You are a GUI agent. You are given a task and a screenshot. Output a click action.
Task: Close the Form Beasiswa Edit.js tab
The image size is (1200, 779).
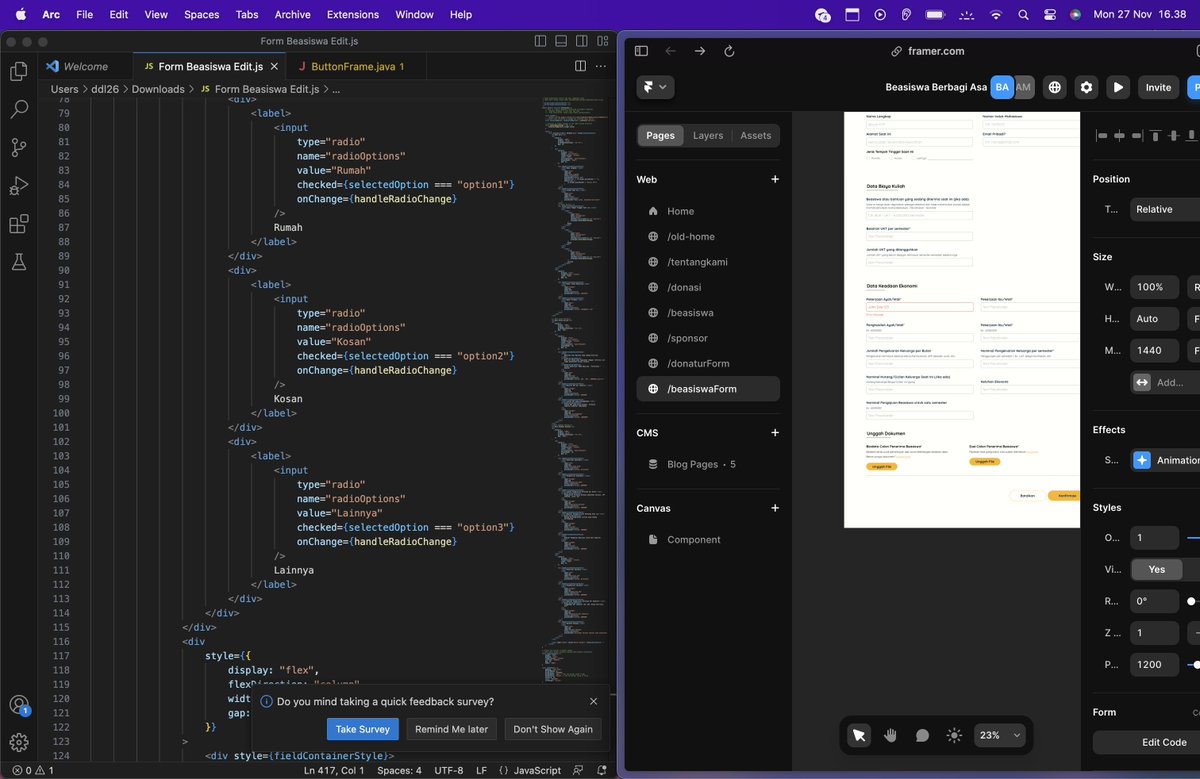(x=276, y=66)
